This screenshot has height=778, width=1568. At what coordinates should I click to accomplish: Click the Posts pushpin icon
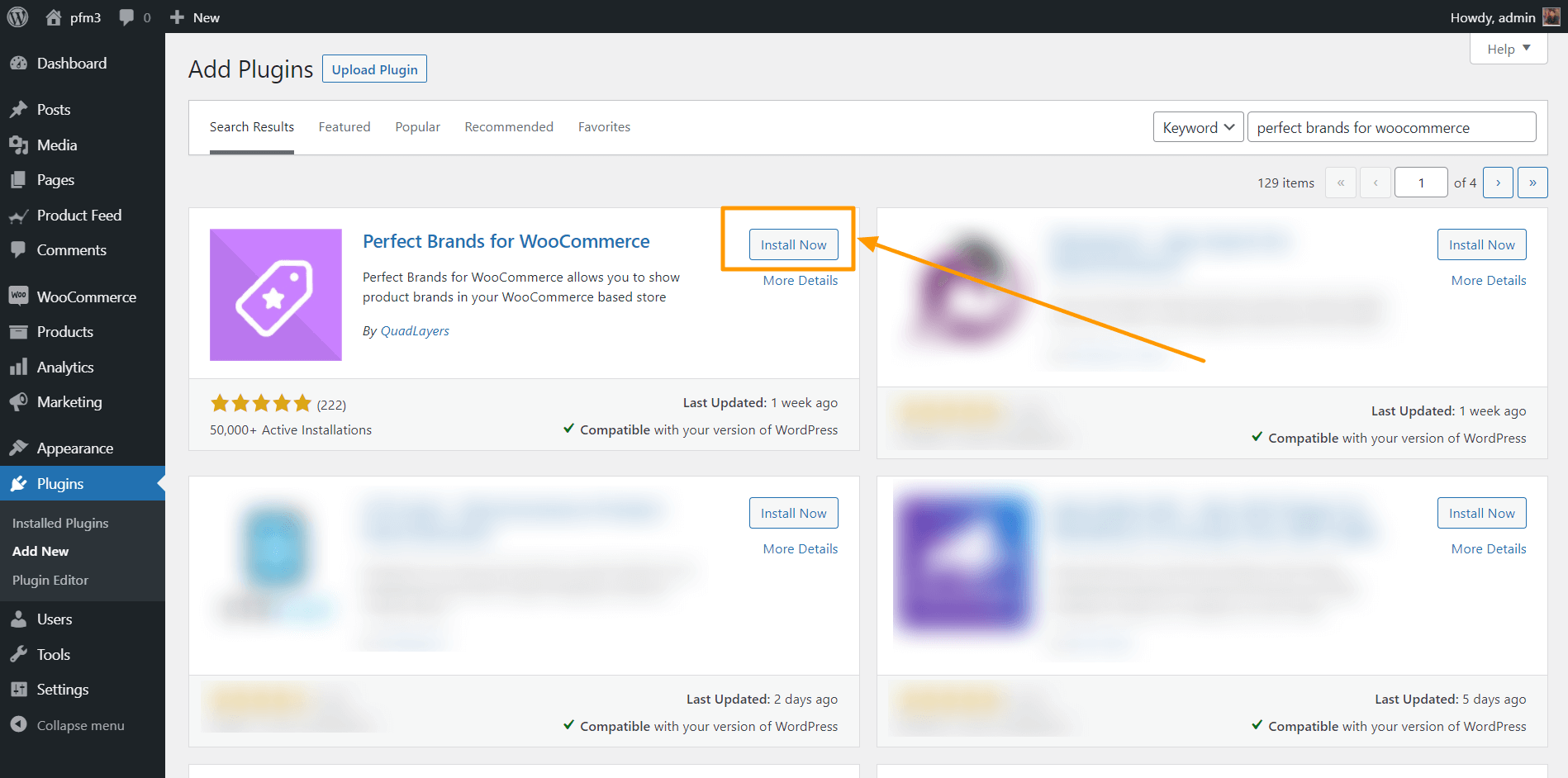18,110
